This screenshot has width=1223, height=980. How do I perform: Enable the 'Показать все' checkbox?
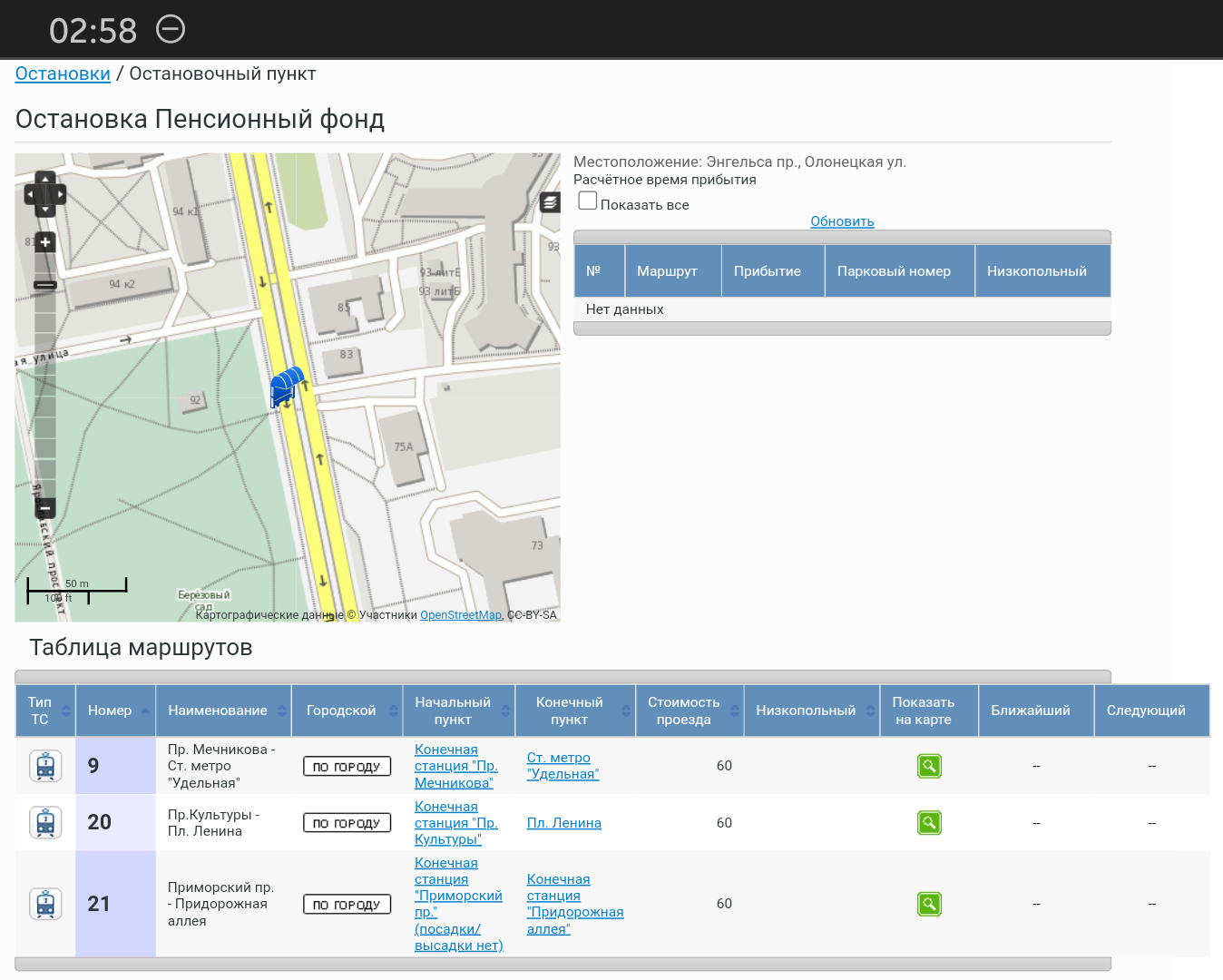[x=588, y=201]
